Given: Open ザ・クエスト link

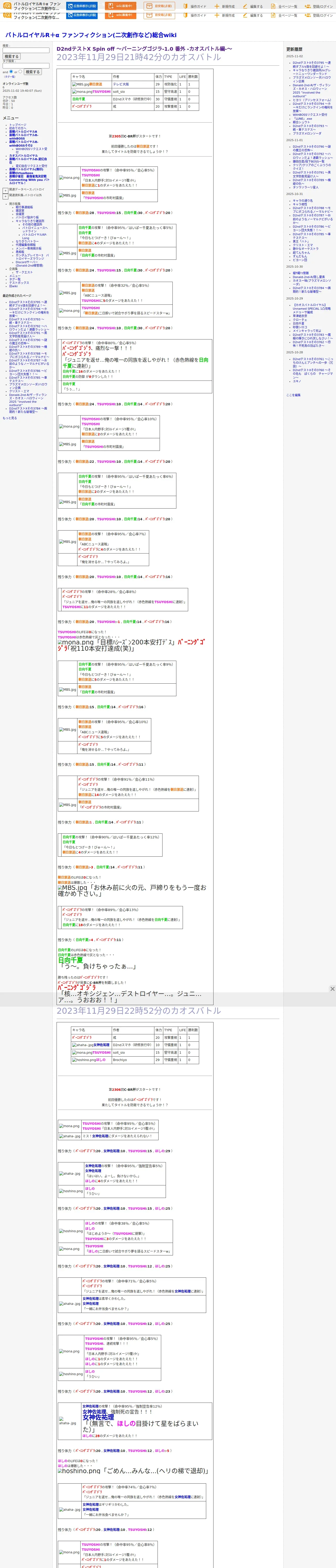Looking at the screenshot, I should click(24, 272).
